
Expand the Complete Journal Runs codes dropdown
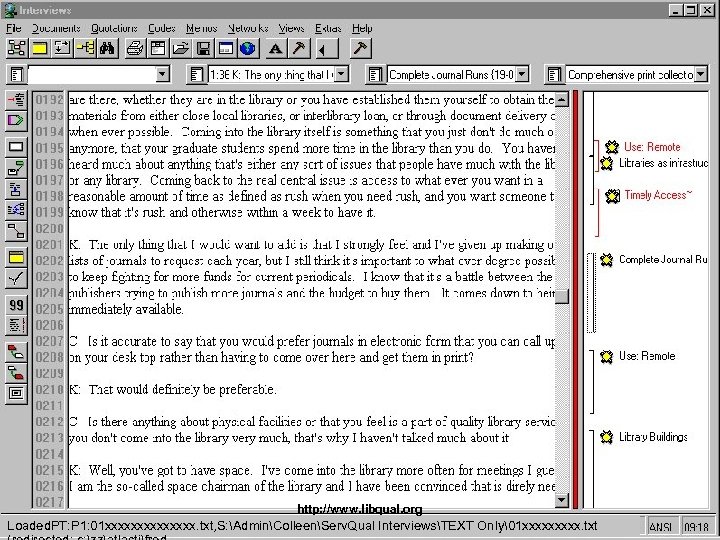pos(522,74)
